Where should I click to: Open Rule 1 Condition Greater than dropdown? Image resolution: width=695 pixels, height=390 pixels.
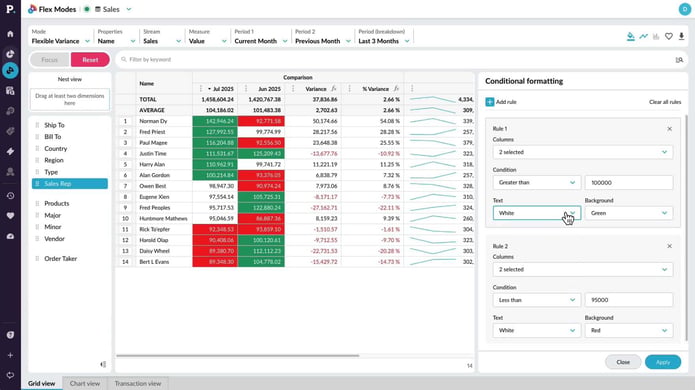point(536,183)
